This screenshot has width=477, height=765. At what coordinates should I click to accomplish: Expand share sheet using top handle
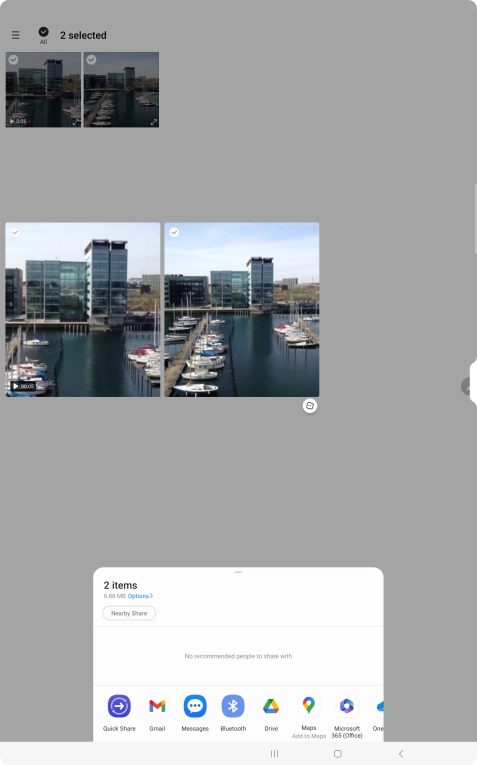(x=238, y=572)
